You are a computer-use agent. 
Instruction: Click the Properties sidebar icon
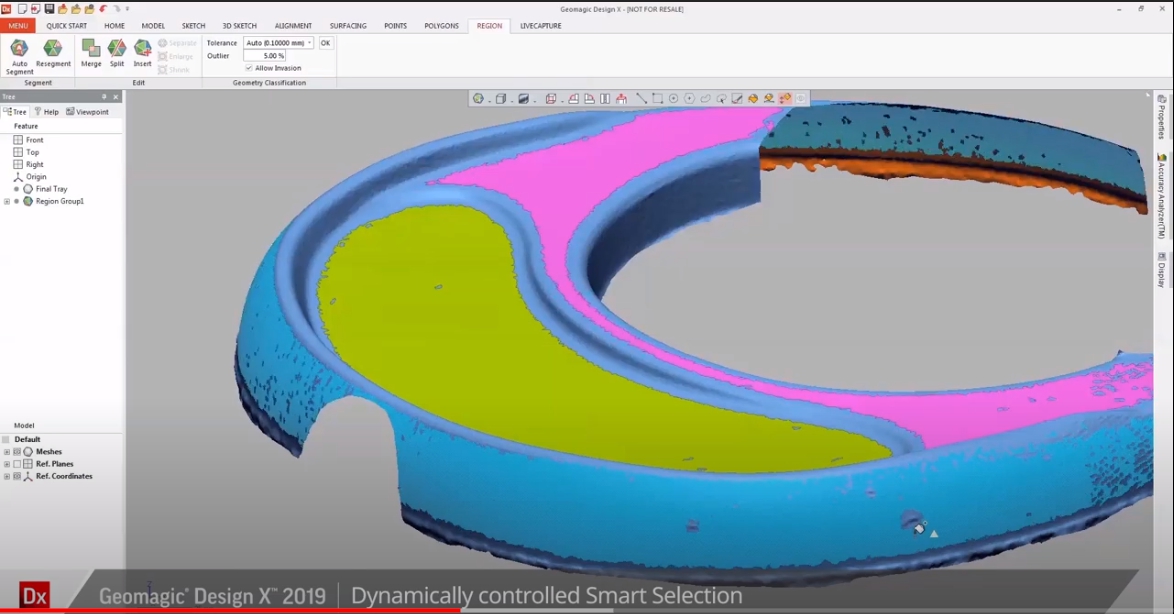(1161, 115)
